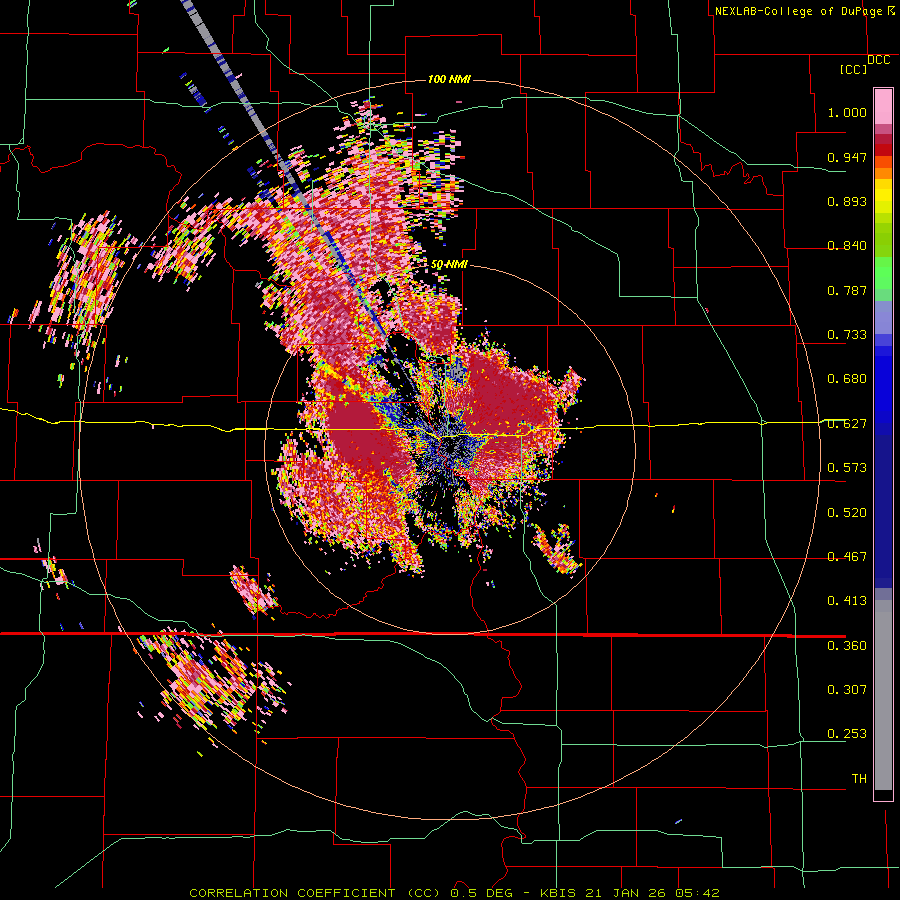Click the 0.840 legend value

[847, 246]
